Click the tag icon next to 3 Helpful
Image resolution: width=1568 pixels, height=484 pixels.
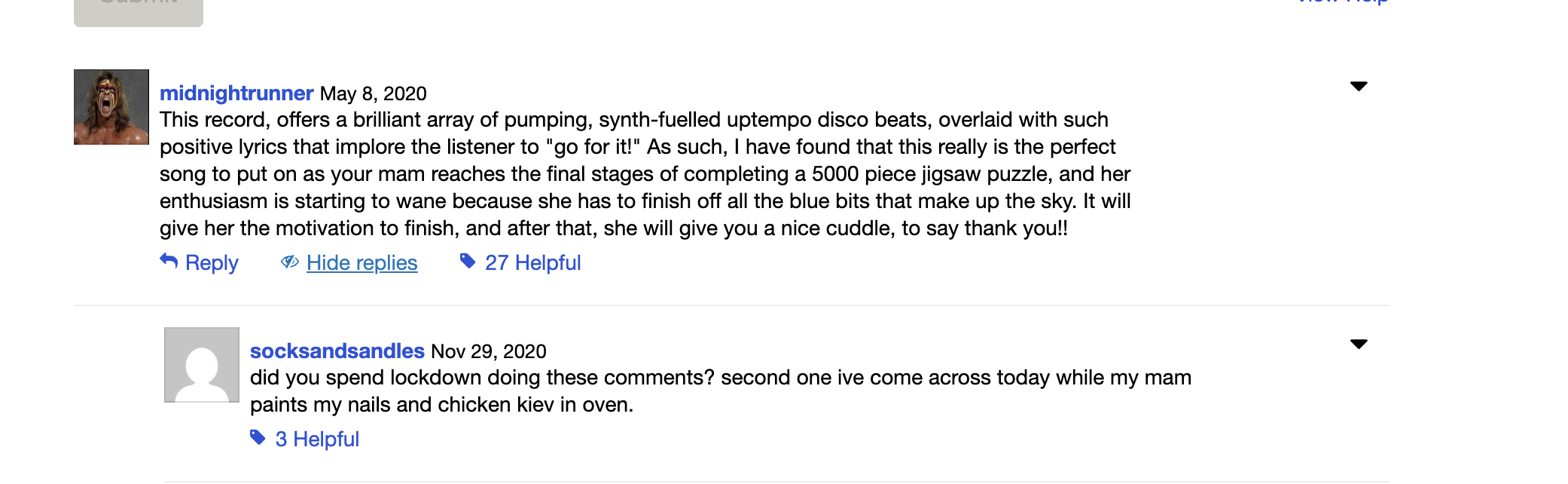[x=258, y=437]
